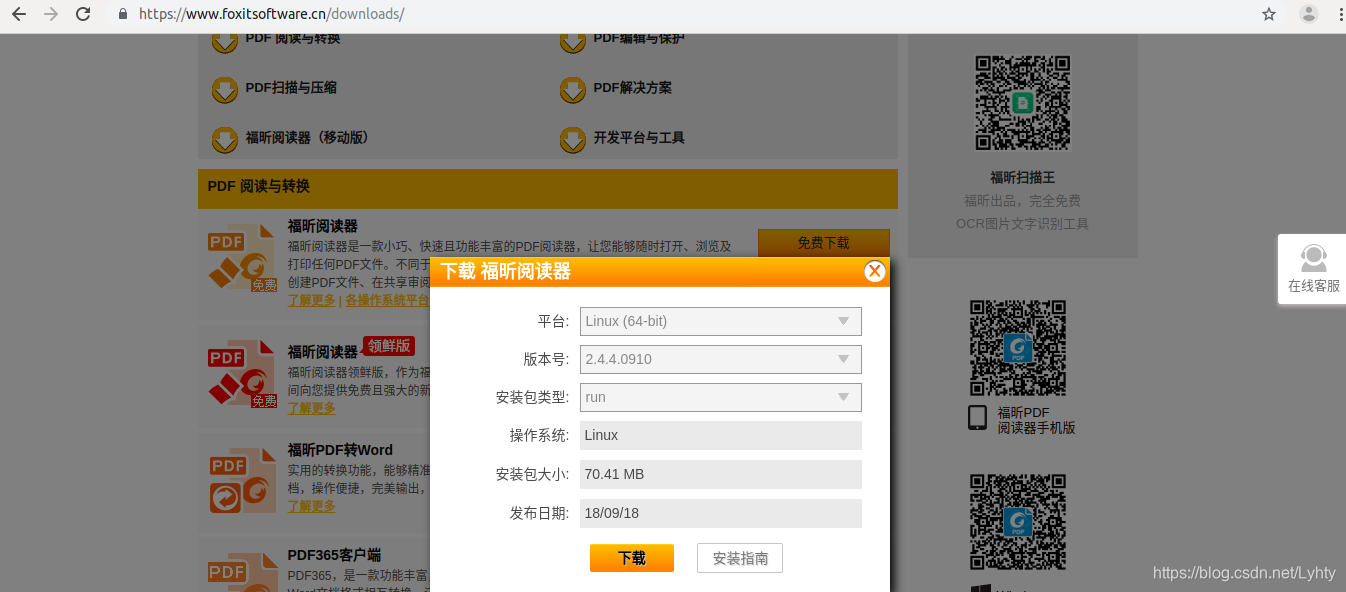1346x592 pixels.
Task: Go back with the browser back arrow
Action: click(x=18, y=14)
